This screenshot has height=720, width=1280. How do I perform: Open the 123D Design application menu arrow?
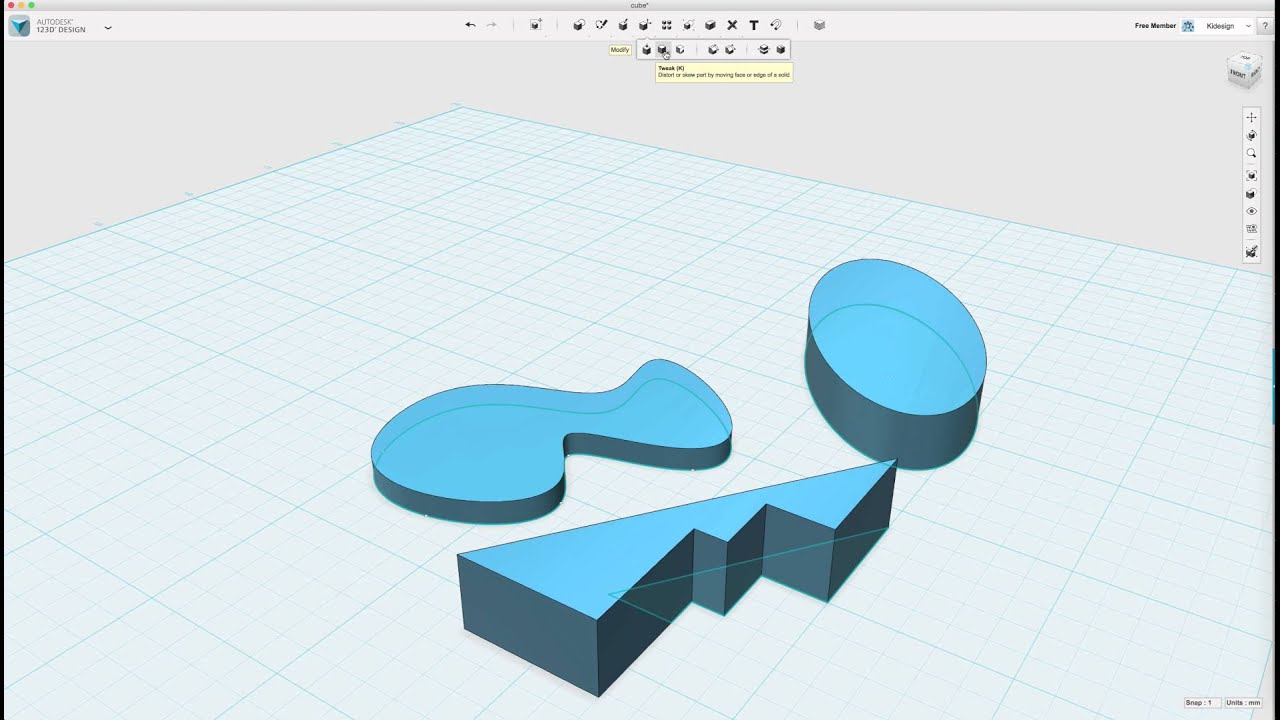(108, 27)
